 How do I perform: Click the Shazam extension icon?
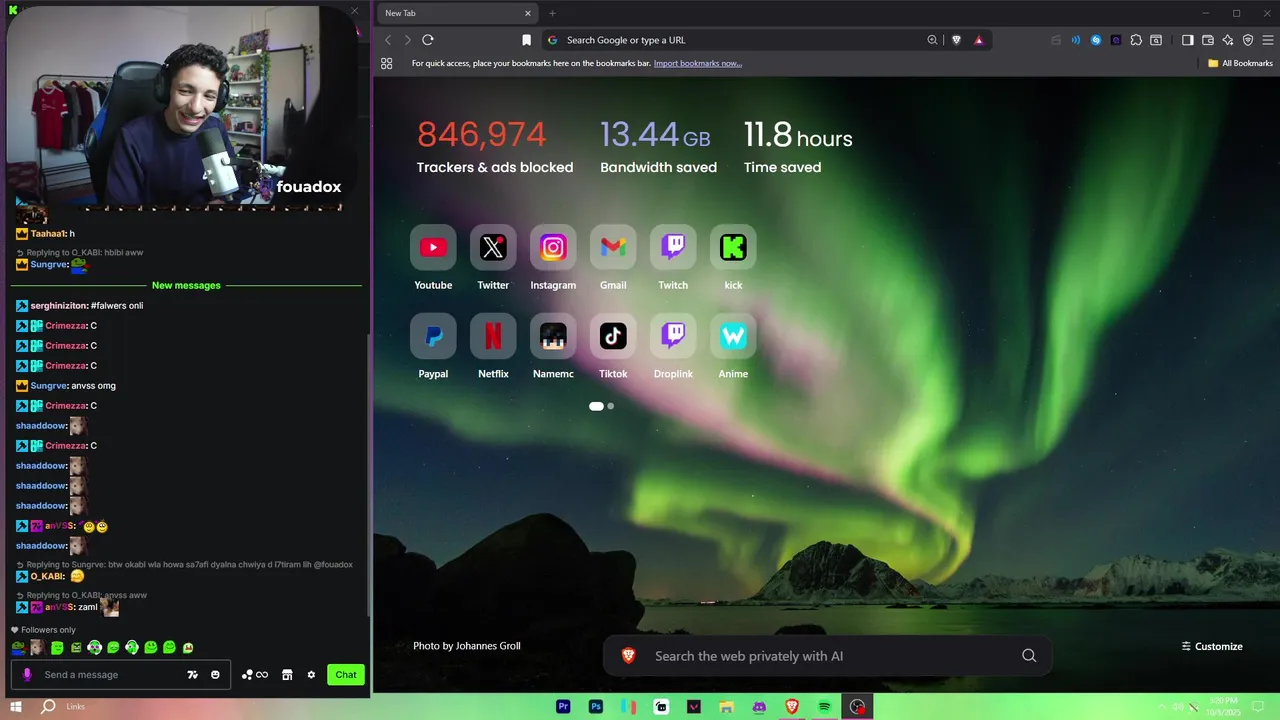pos(1096,40)
